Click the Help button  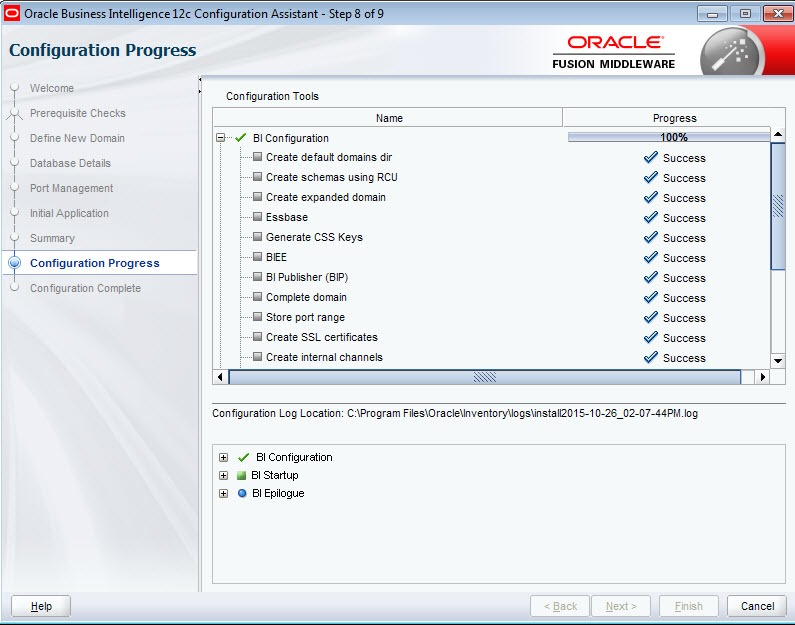click(x=41, y=606)
